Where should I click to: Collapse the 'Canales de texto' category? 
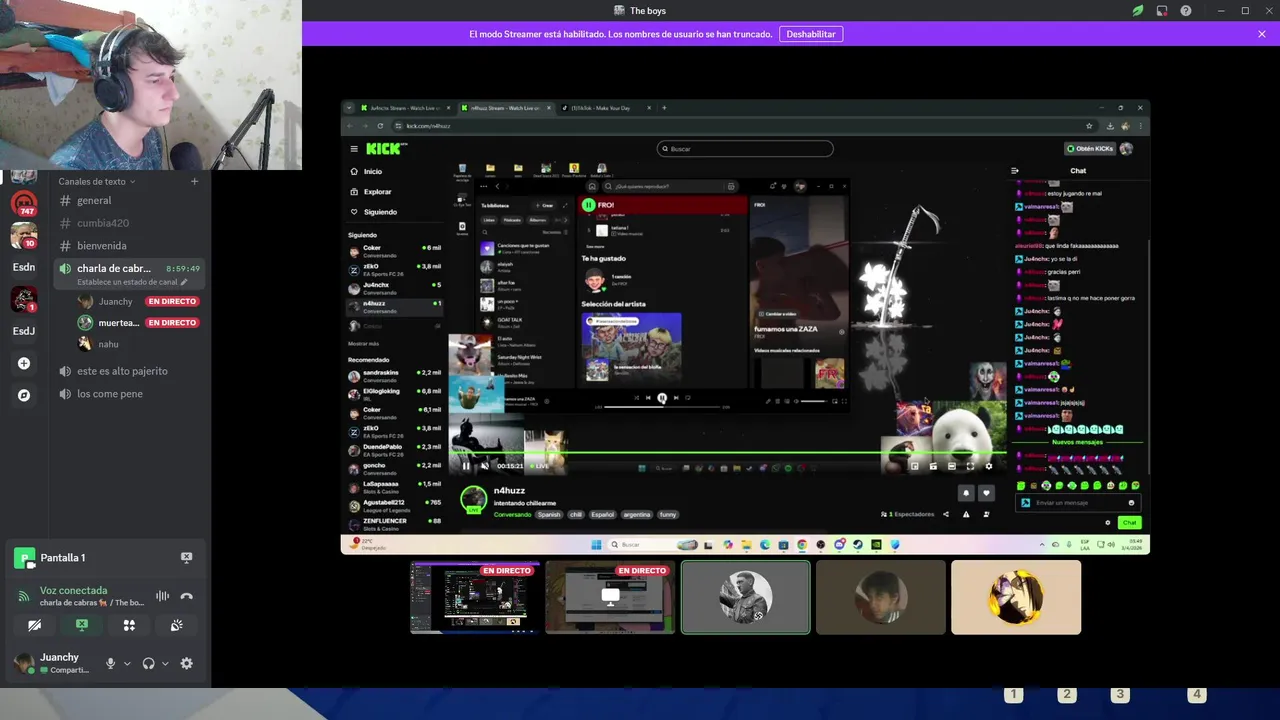(96, 182)
